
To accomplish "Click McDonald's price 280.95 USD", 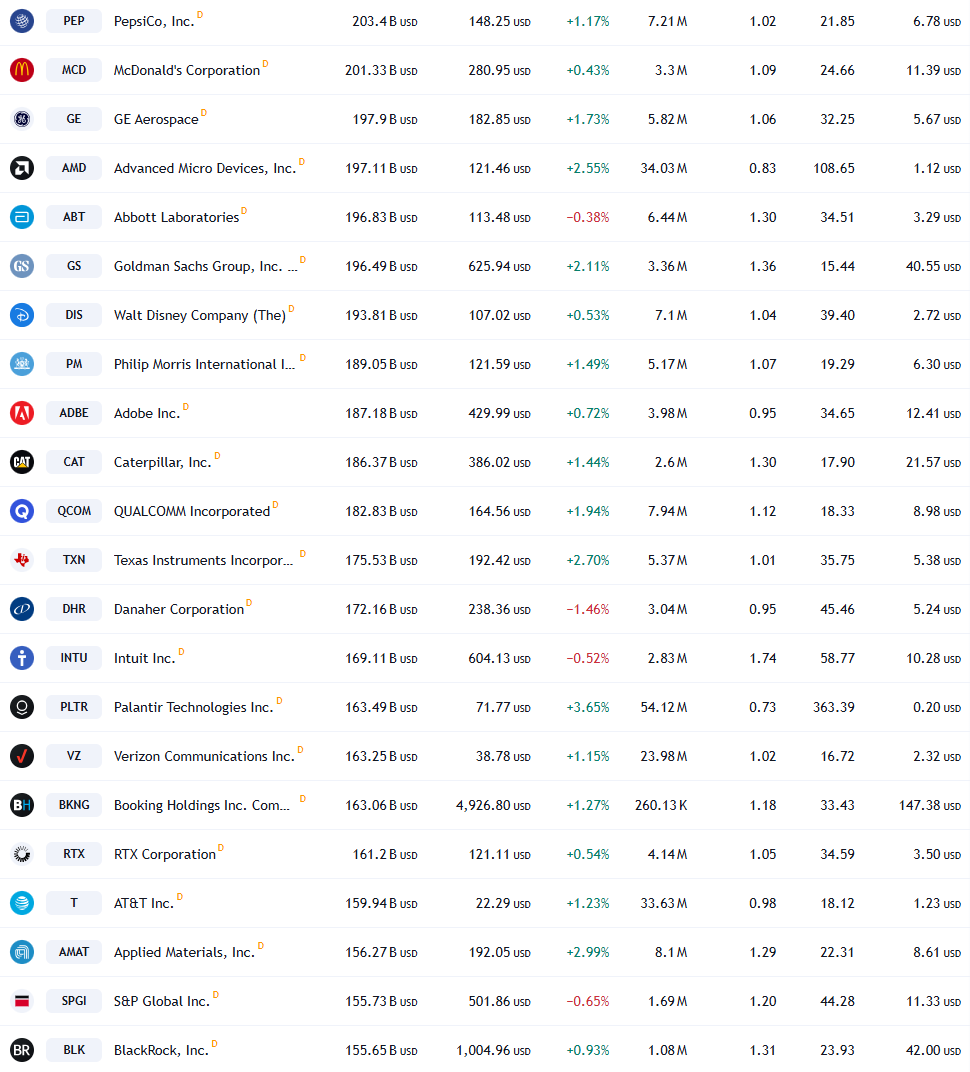I will (x=499, y=70).
